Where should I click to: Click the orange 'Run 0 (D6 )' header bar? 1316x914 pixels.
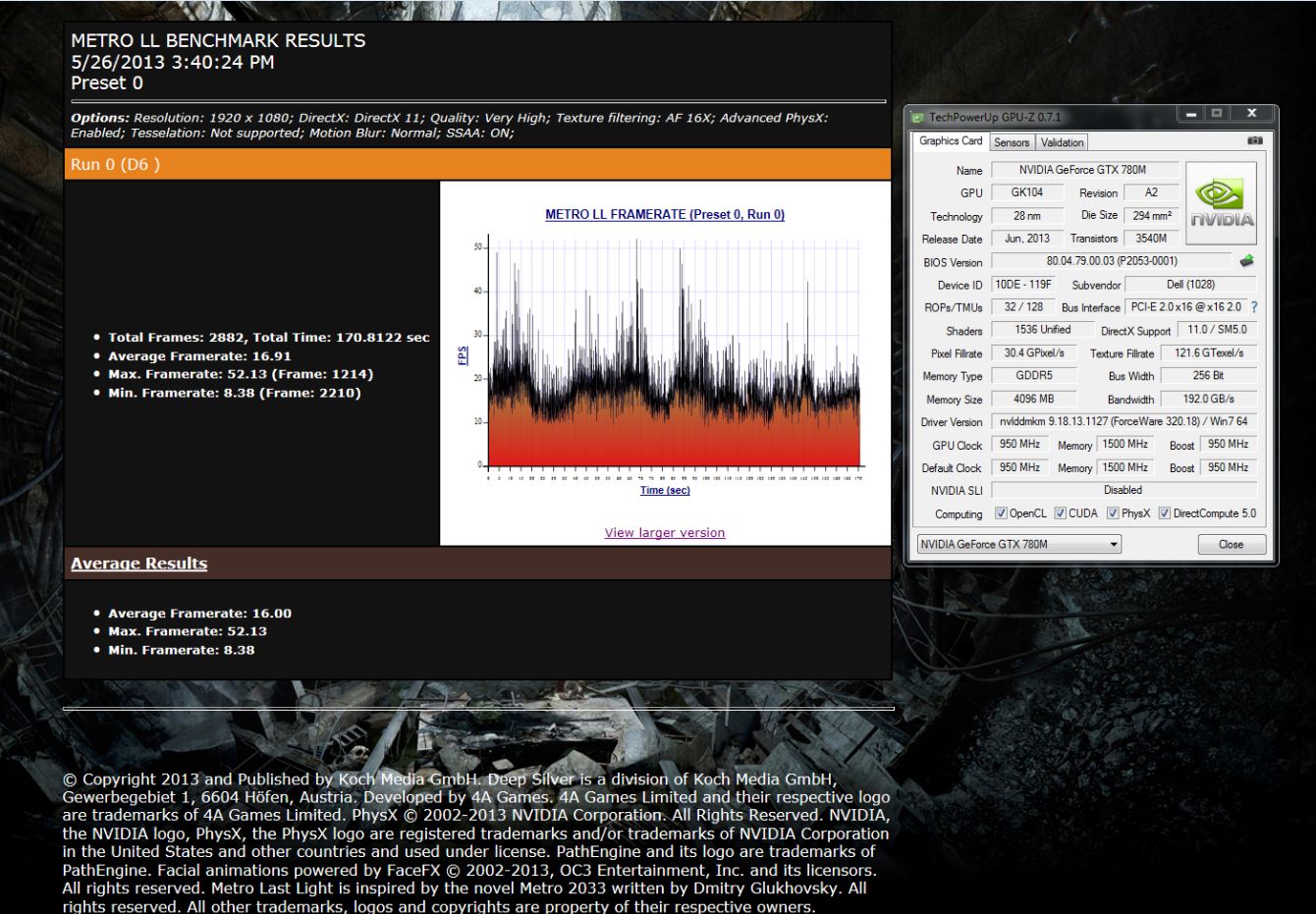[477, 164]
